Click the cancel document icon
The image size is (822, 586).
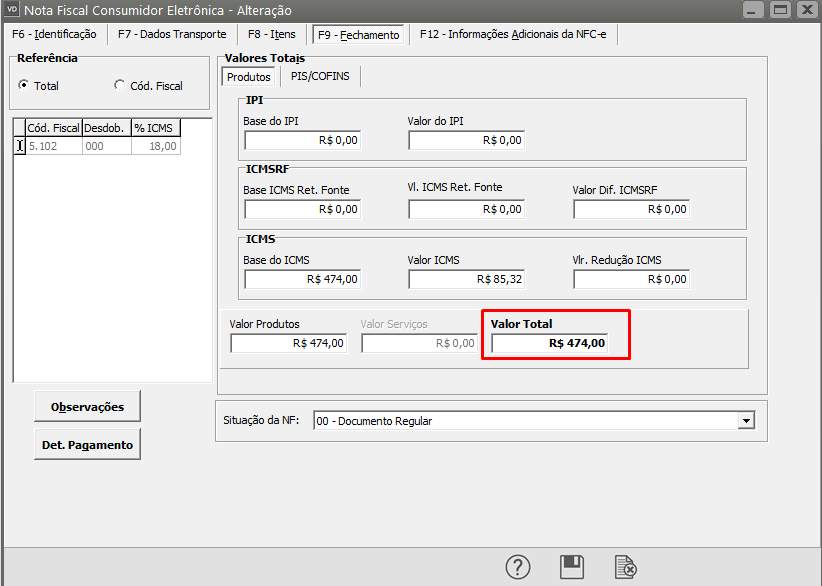point(626,567)
